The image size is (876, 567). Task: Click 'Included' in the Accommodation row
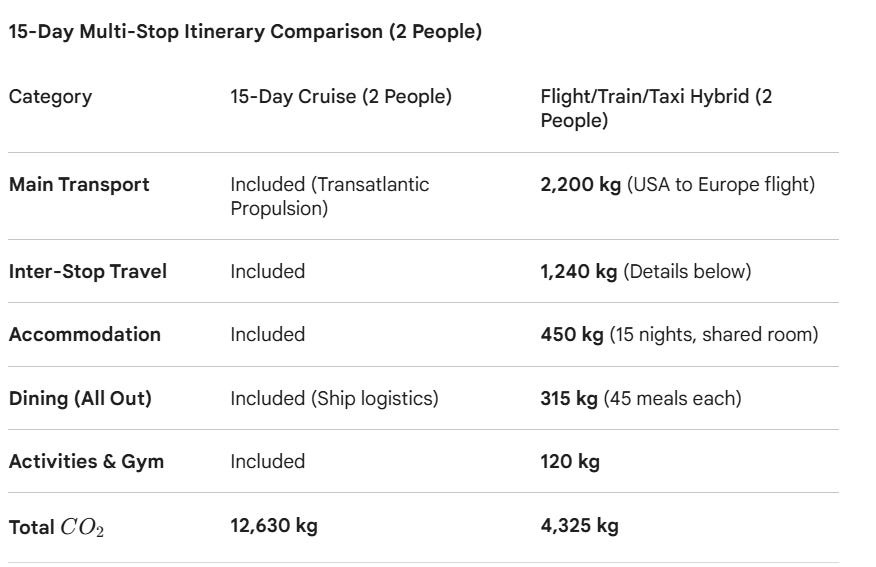point(268,335)
